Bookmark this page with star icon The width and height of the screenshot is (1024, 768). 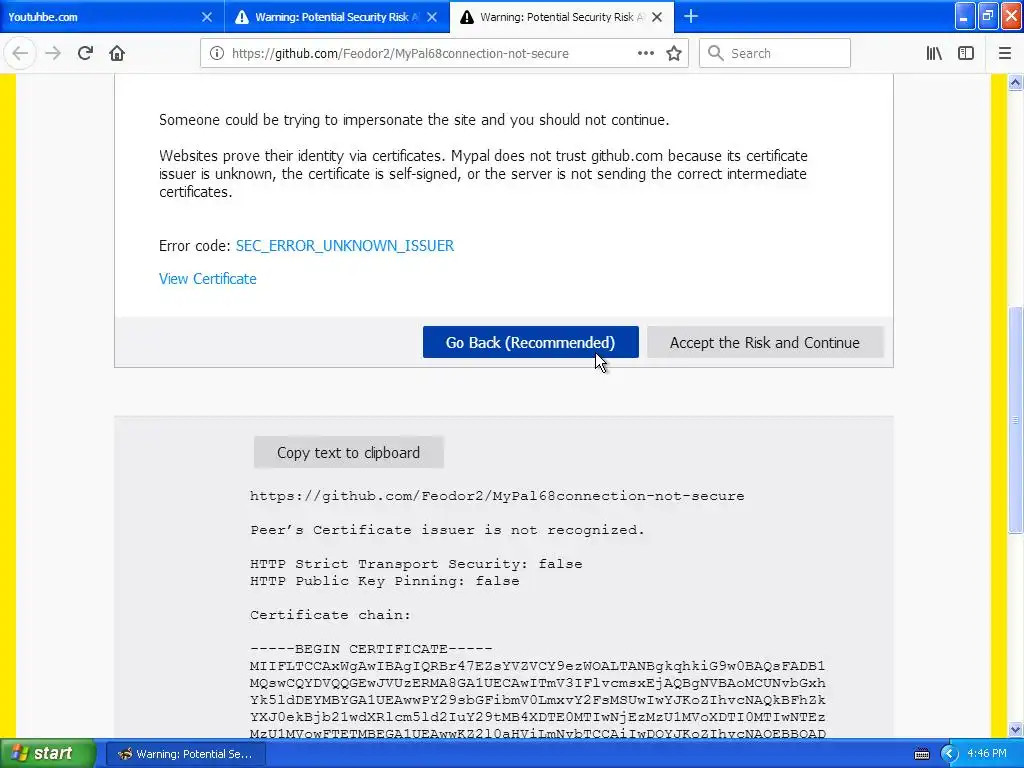pyautogui.click(x=674, y=54)
